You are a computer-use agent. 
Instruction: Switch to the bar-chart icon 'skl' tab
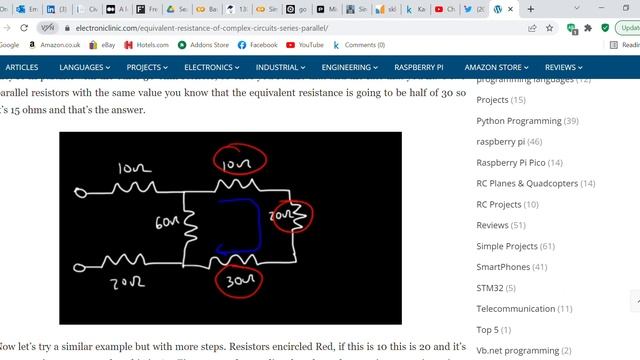click(x=385, y=9)
